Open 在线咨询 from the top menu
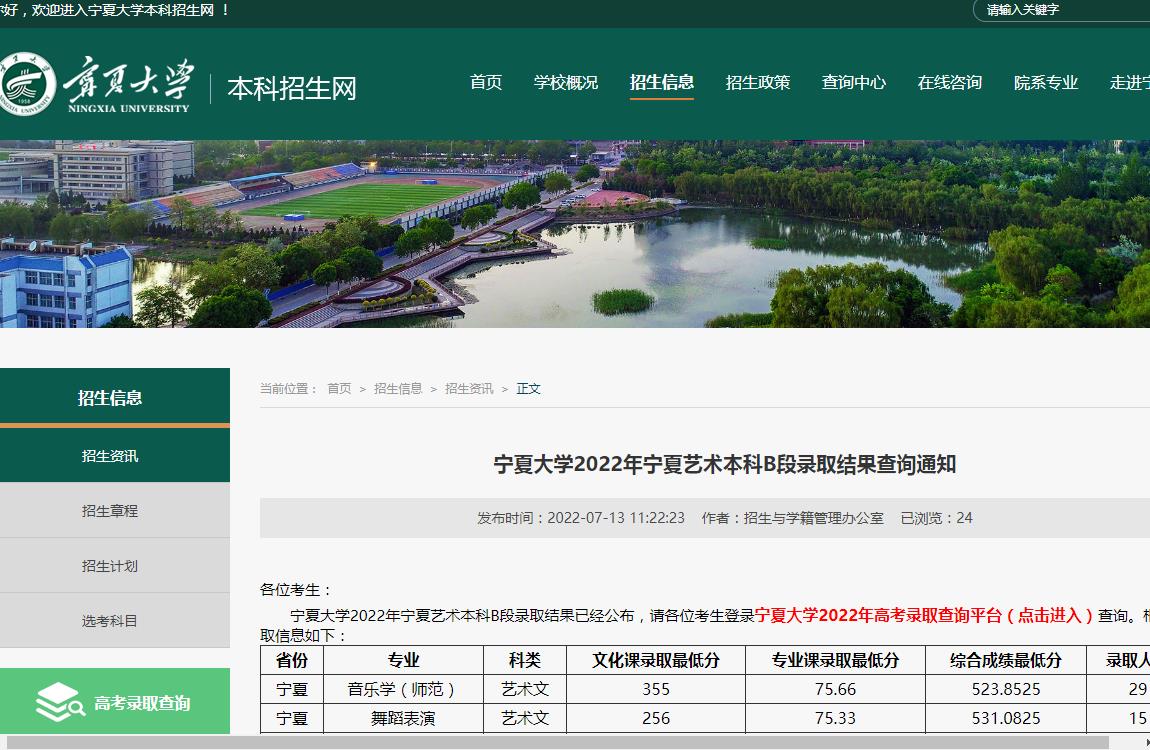 click(x=950, y=83)
